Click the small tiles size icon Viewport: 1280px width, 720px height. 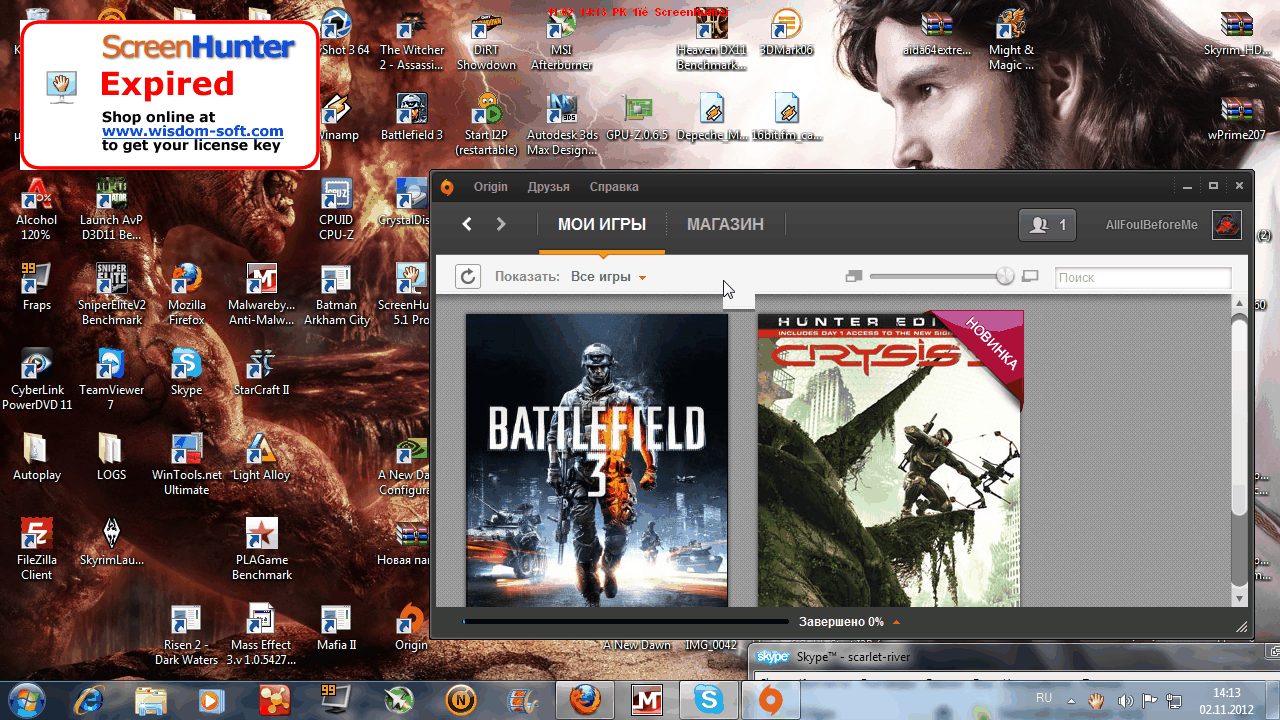tap(853, 277)
